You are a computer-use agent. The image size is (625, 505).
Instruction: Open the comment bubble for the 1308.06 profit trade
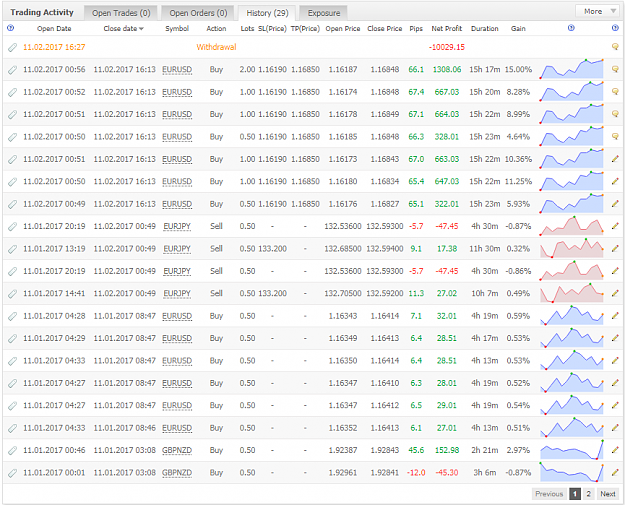pyautogui.click(x=615, y=69)
